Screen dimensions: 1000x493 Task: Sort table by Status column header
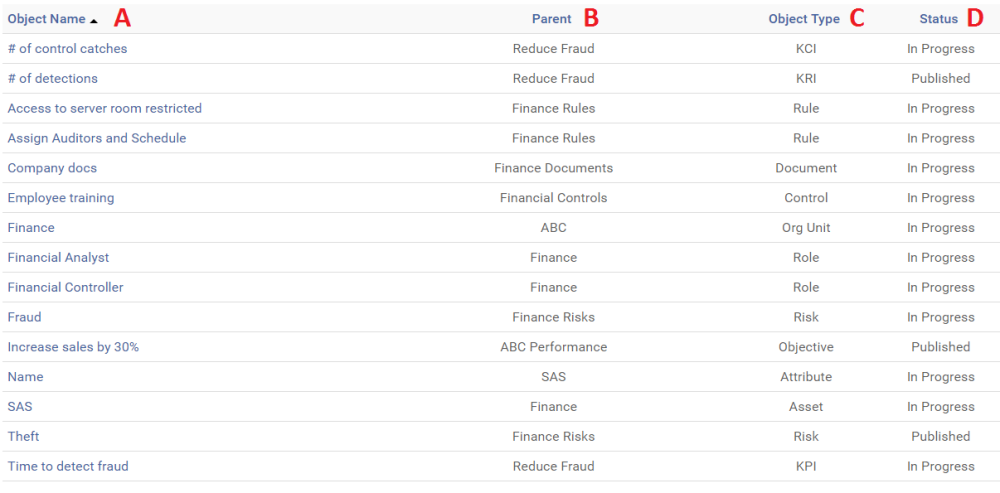(939, 19)
